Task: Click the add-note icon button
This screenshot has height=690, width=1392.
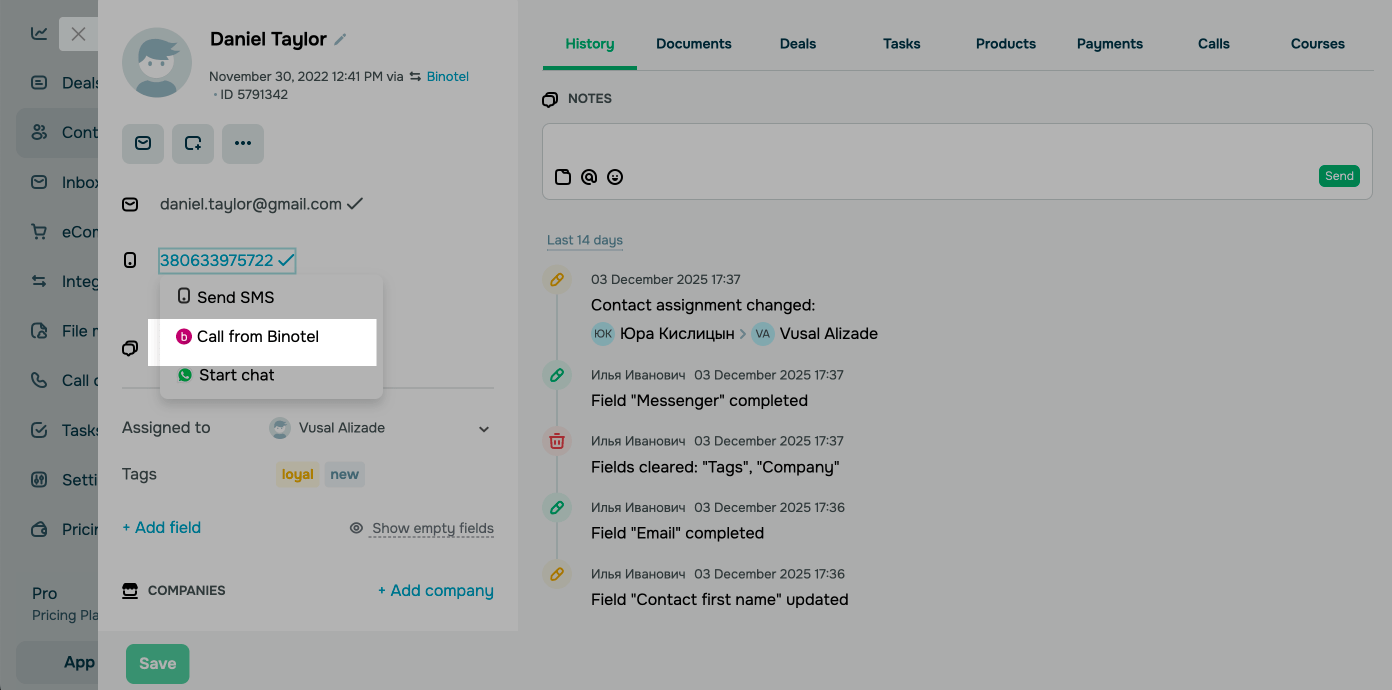Action: pos(193,144)
